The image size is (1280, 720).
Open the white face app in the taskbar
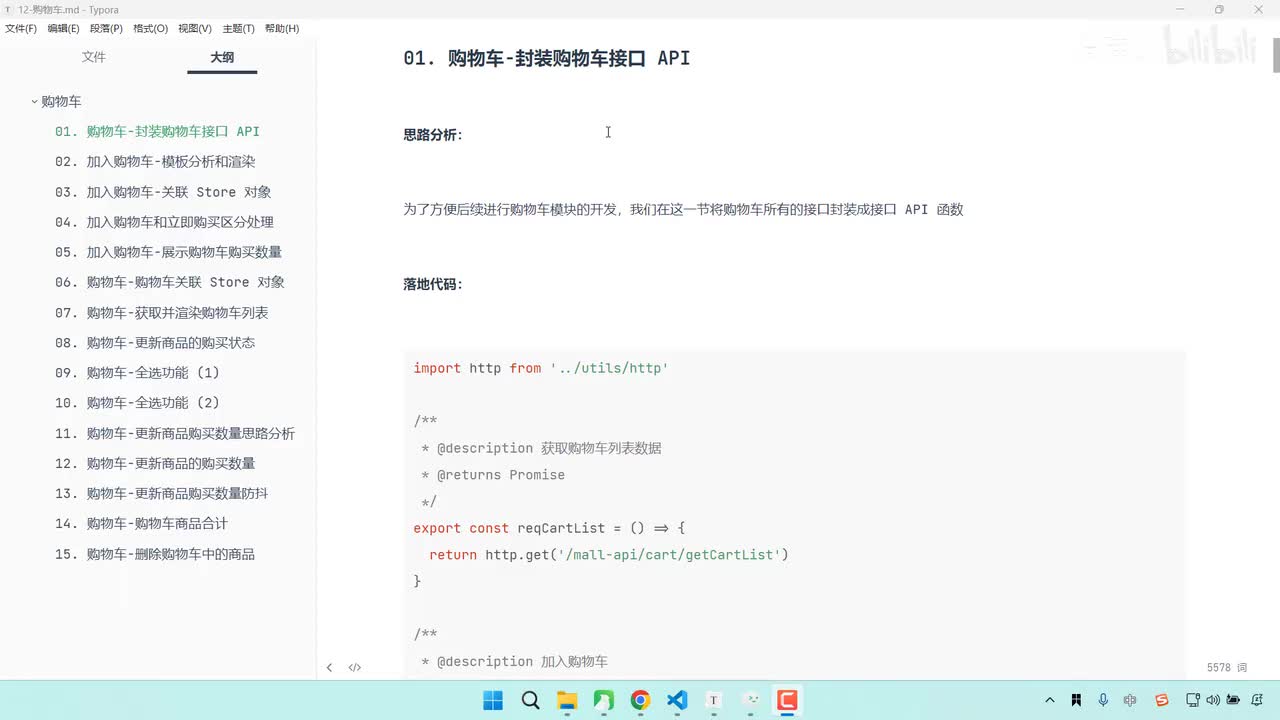(751, 700)
